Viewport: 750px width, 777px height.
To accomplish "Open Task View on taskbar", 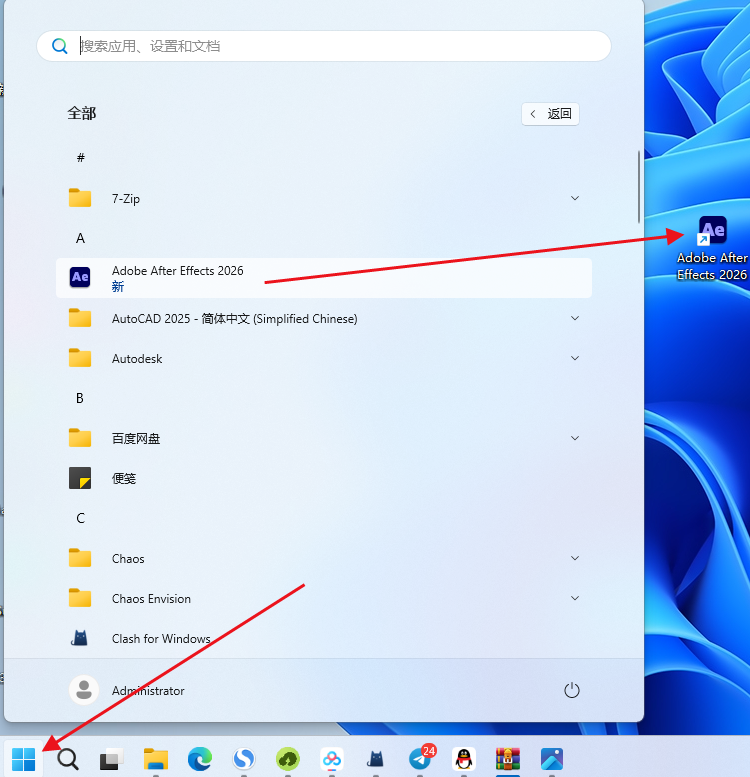I will pyautogui.click(x=111, y=759).
